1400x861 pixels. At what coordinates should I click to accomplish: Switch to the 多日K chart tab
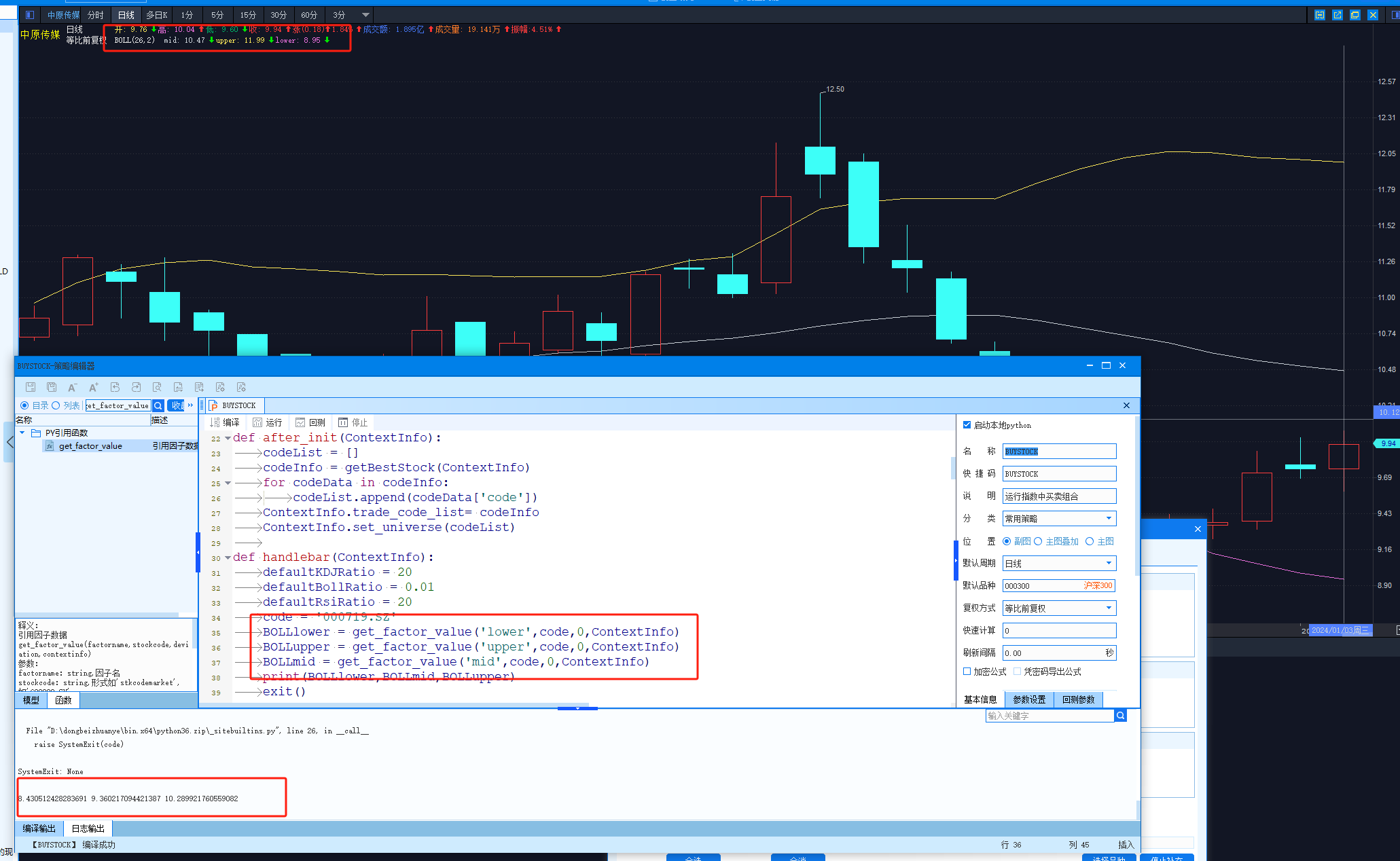[x=156, y=15]
